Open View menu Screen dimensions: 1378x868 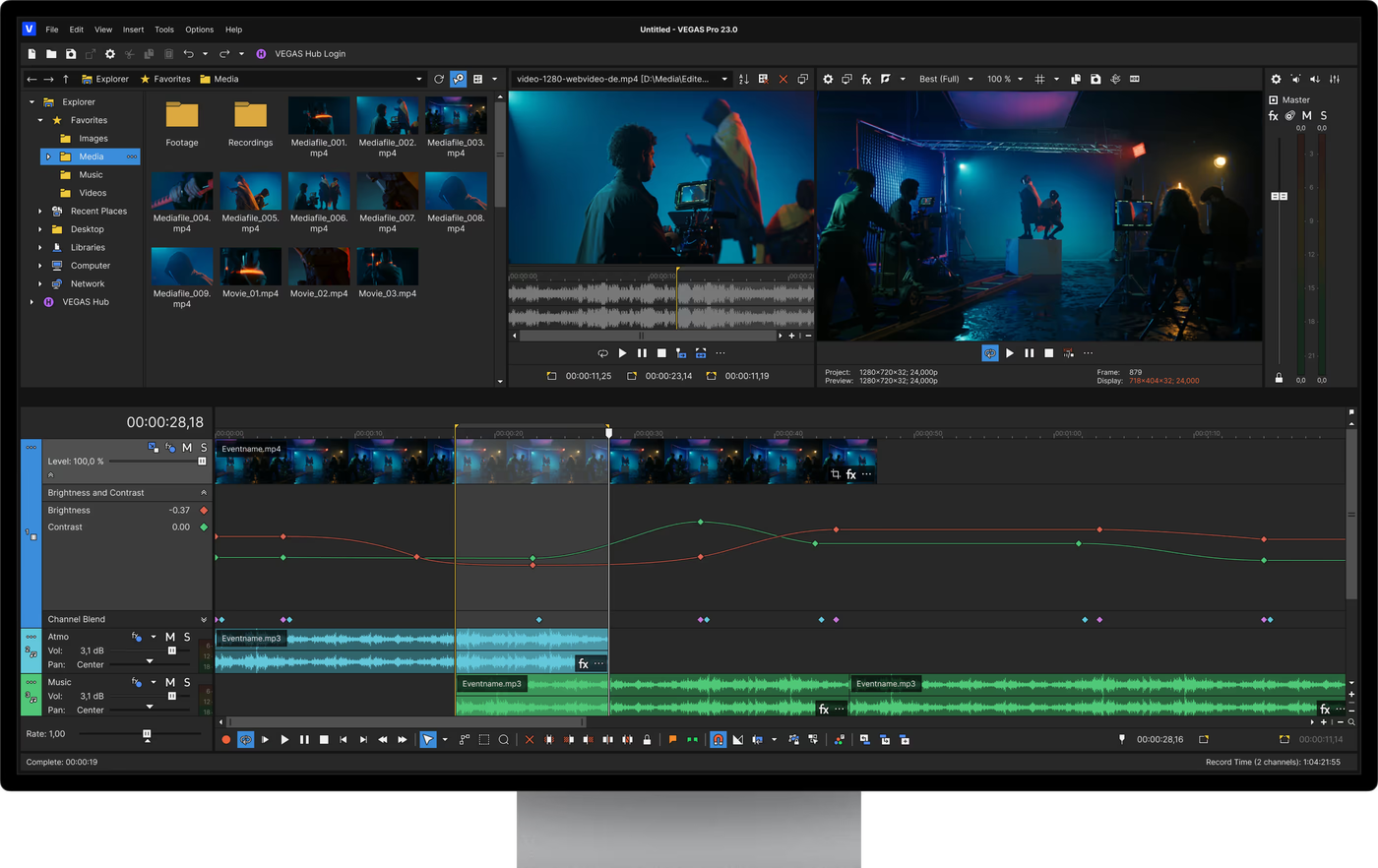point(103,30)
